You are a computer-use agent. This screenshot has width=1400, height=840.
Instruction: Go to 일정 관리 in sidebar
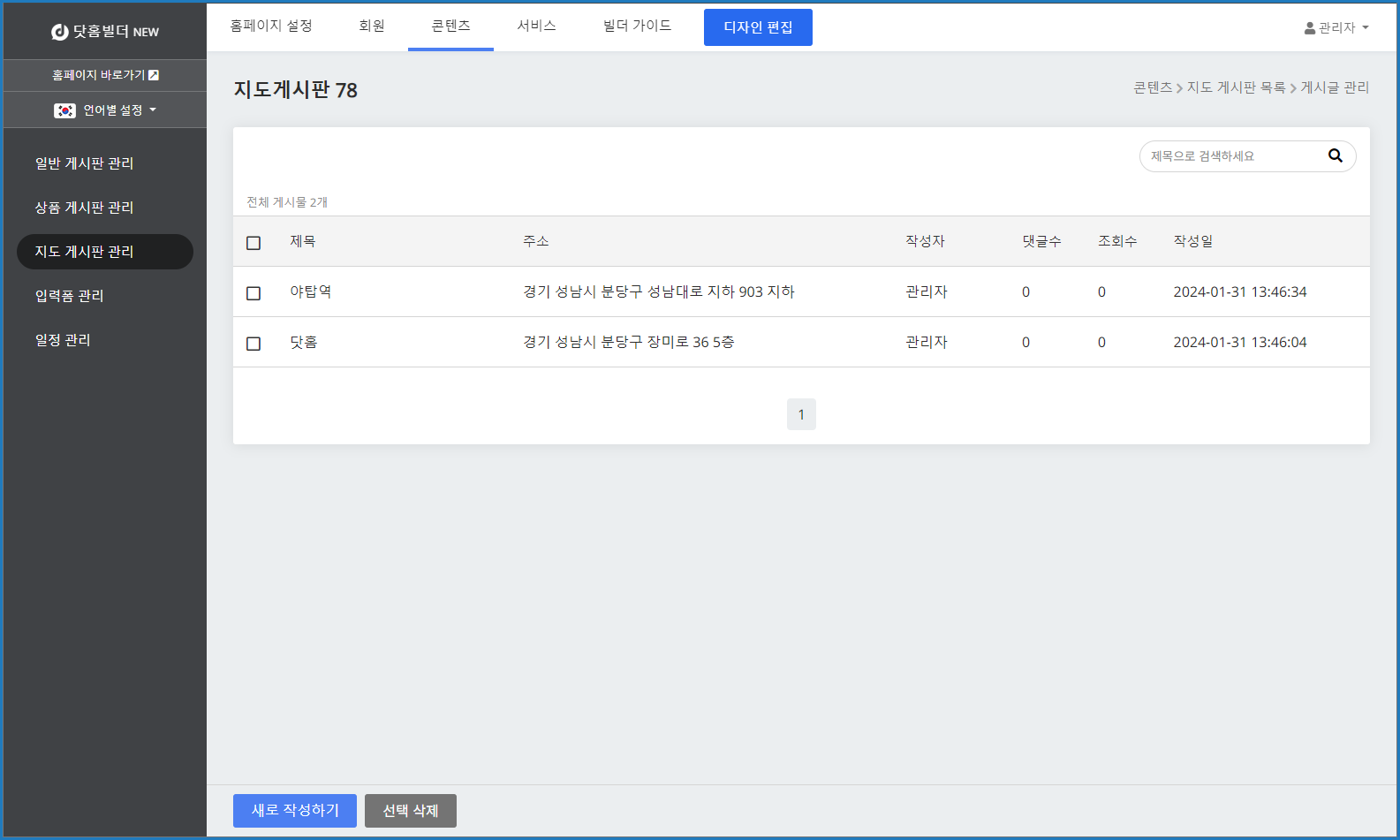63,340
